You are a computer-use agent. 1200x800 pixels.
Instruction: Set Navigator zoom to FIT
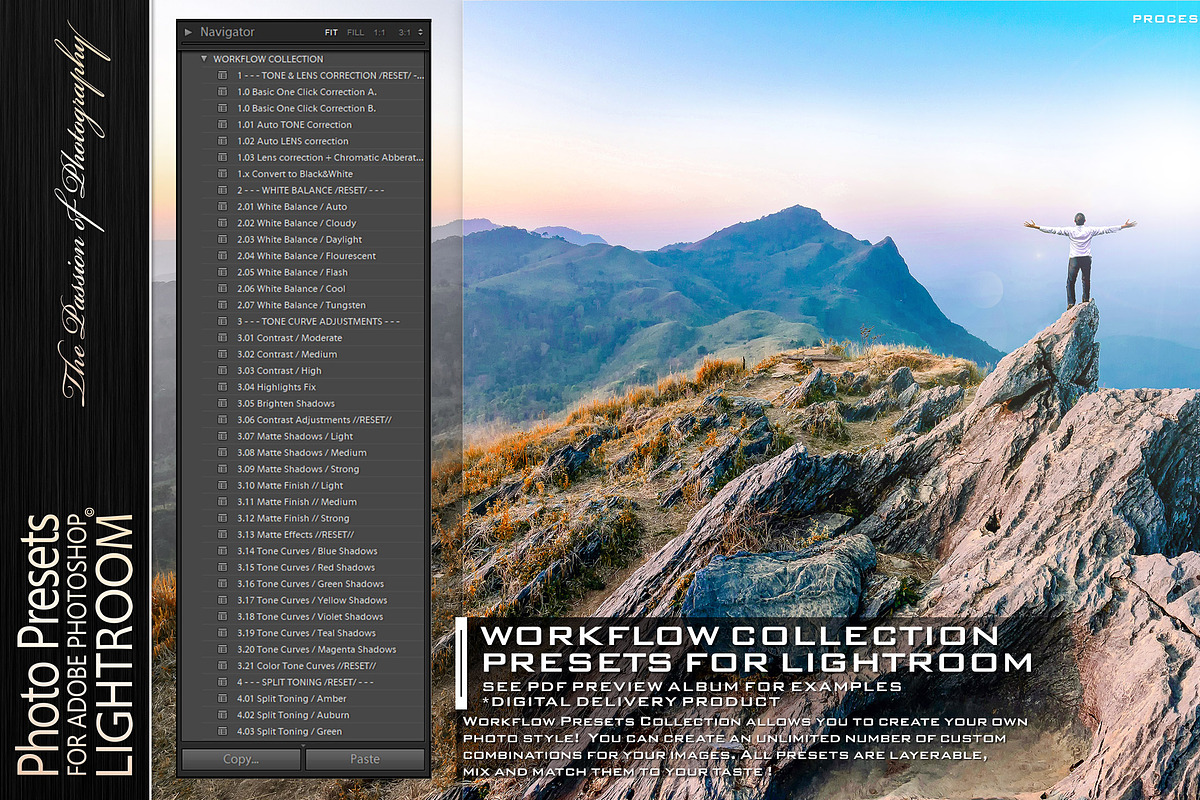331,32
